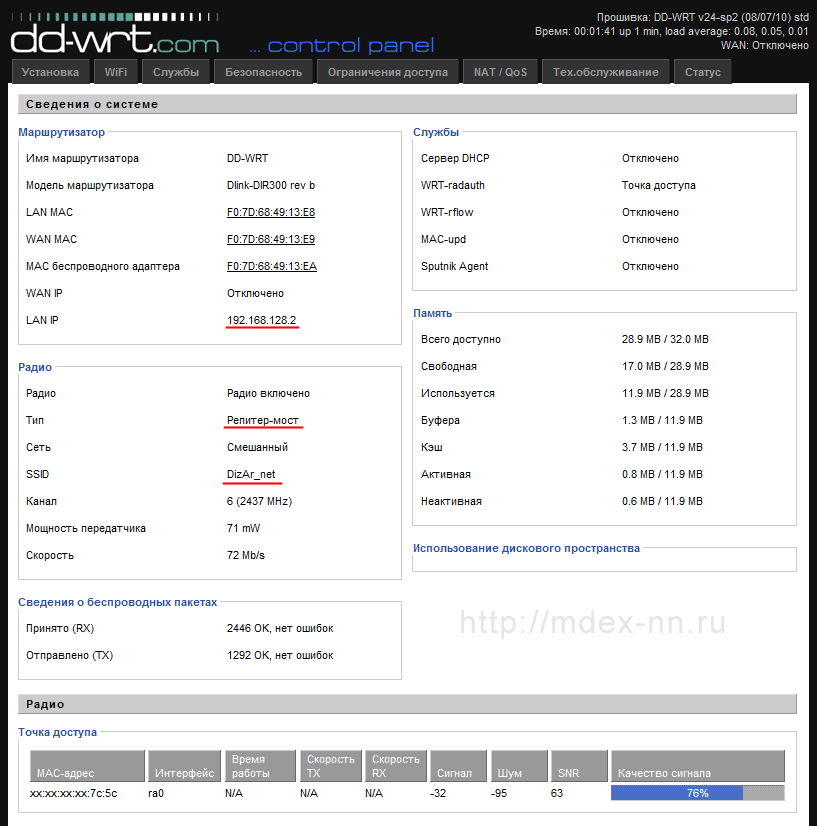This screenshot has width=817, height=826.
Task: Click the LAN IP address 192.168.128.2
Action: pos(261,320)
